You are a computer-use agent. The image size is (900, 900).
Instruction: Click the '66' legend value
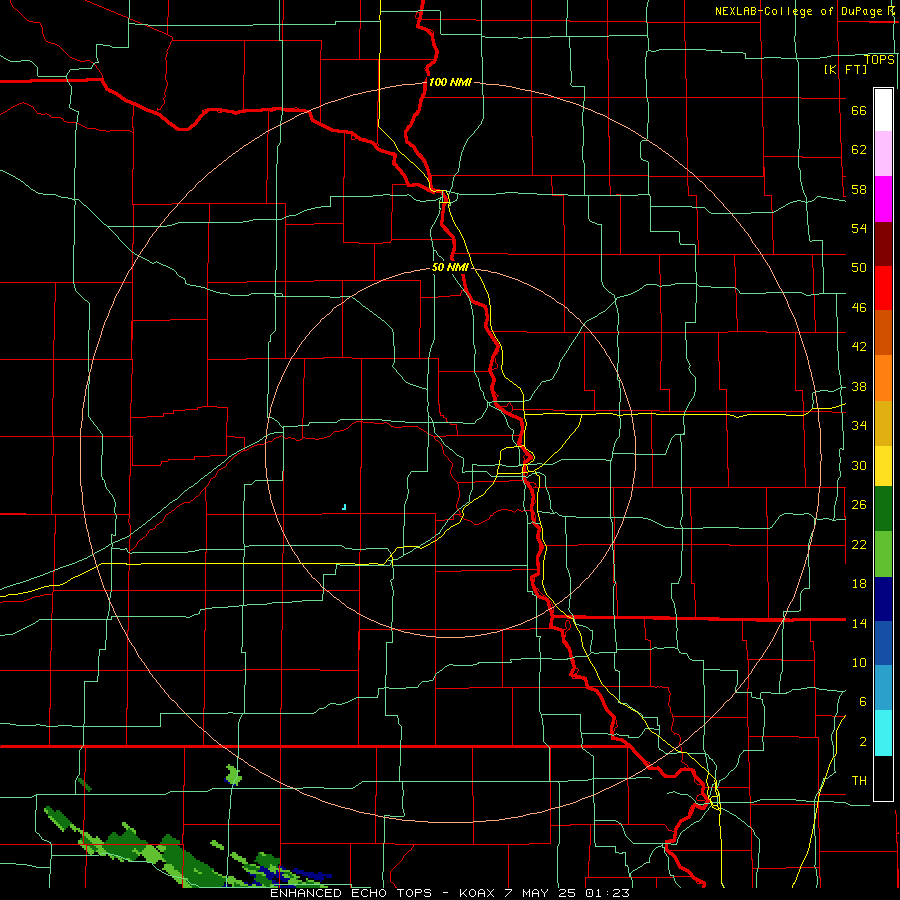click(859, 111)
